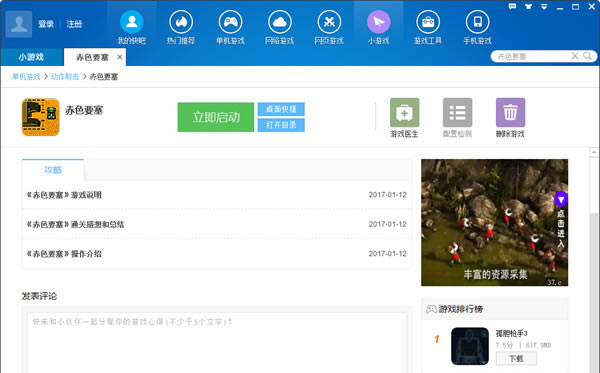The height and width of the screenshot is (373, 600).
Task: Open 游戏医生 medical kit icon
Action: pyautogui.click(x=404, y=112)
